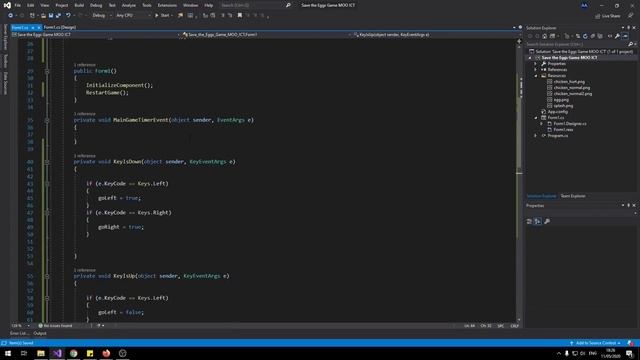Select chicken_normal2.png file

(572, 94)
